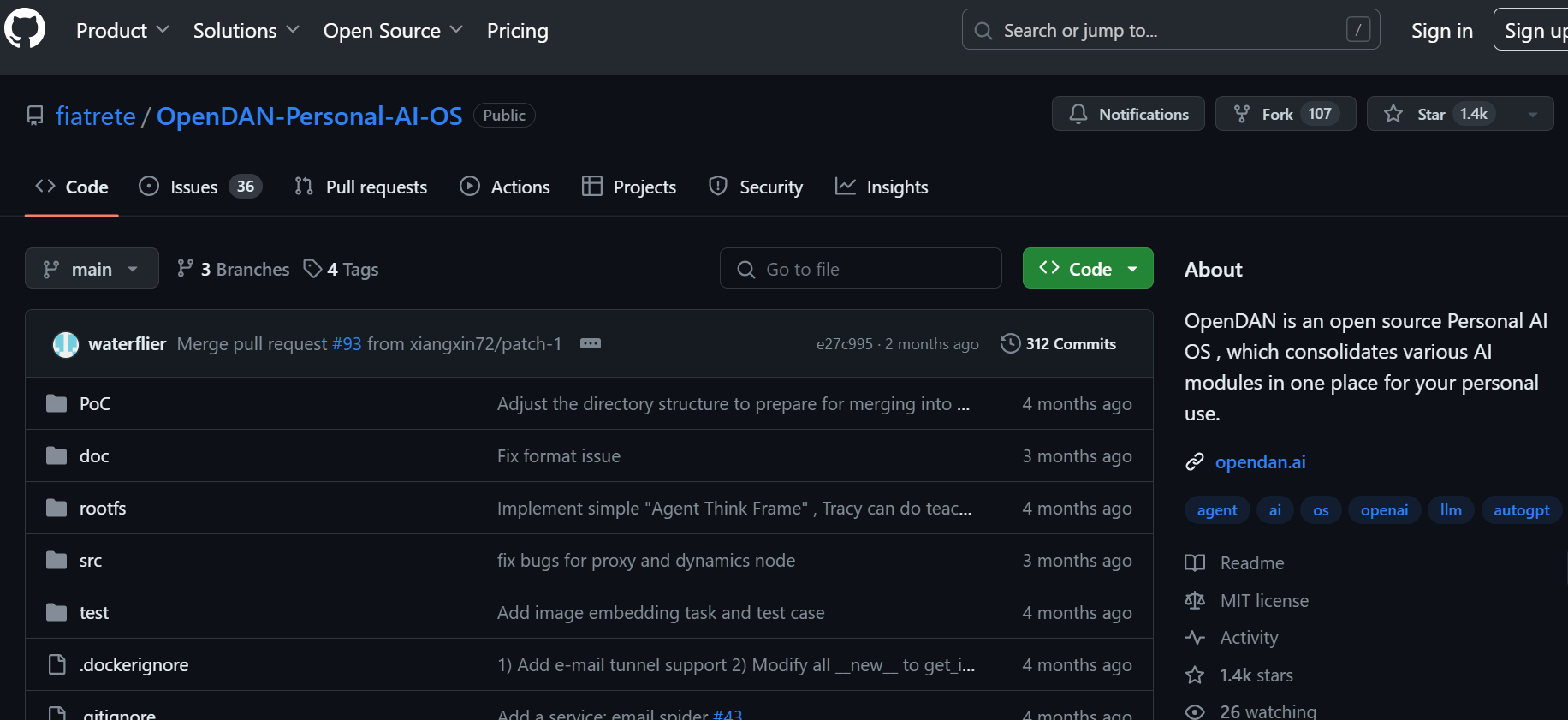Image resolution: width=1568 pixels, height=720 pixels.
Task: Click the ai topic tag
Action: 1275,510
